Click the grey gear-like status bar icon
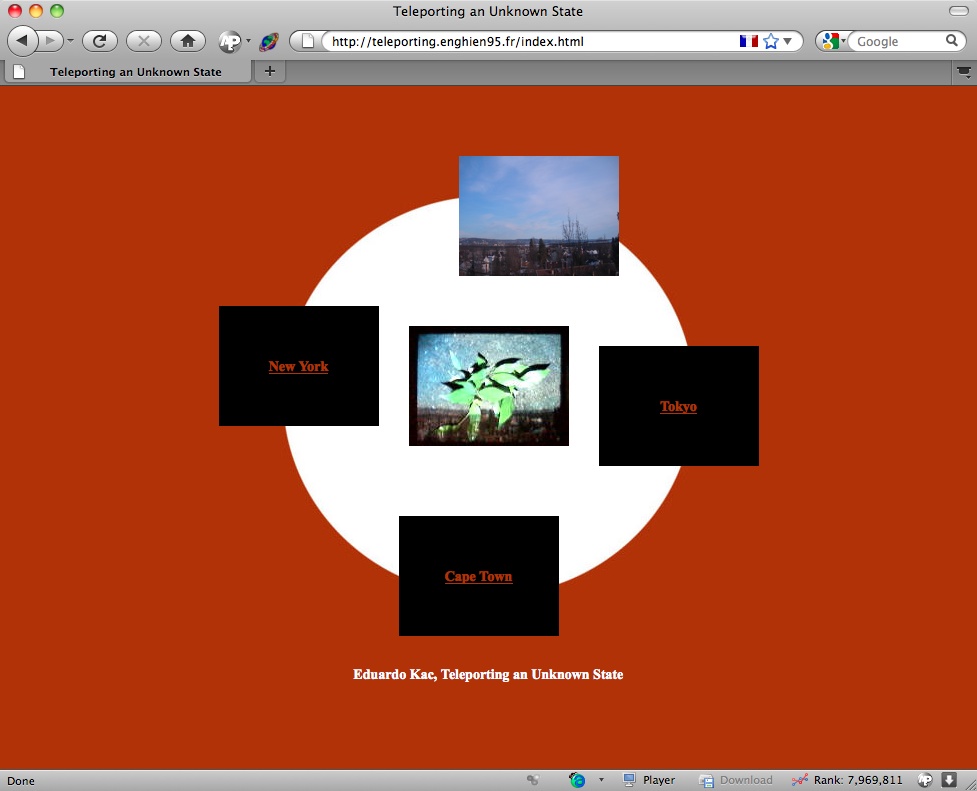977x791 pixels. coord(533,780)
